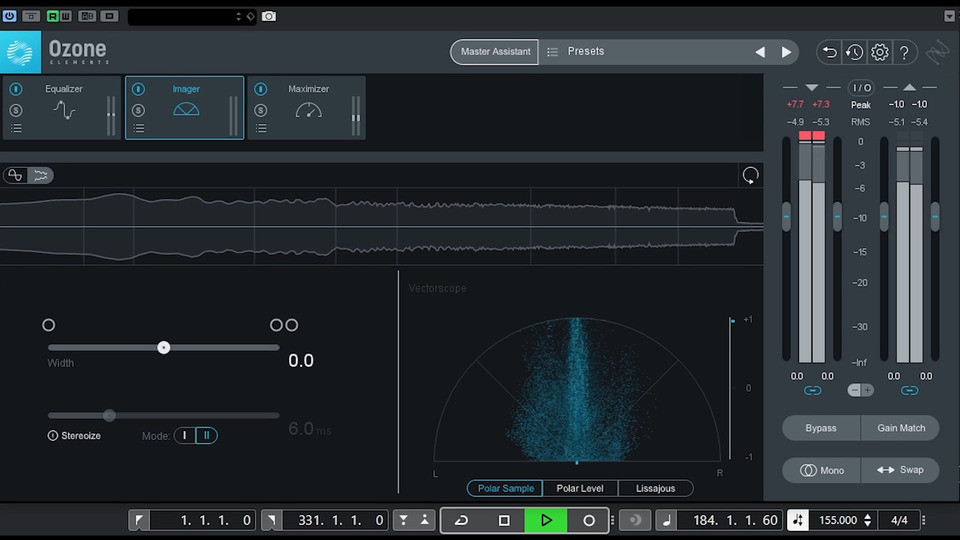Image resolution: width=960 pixels, height=540 pixels.
Task: Toggle the W write automation button
Action: pos(66,16)
